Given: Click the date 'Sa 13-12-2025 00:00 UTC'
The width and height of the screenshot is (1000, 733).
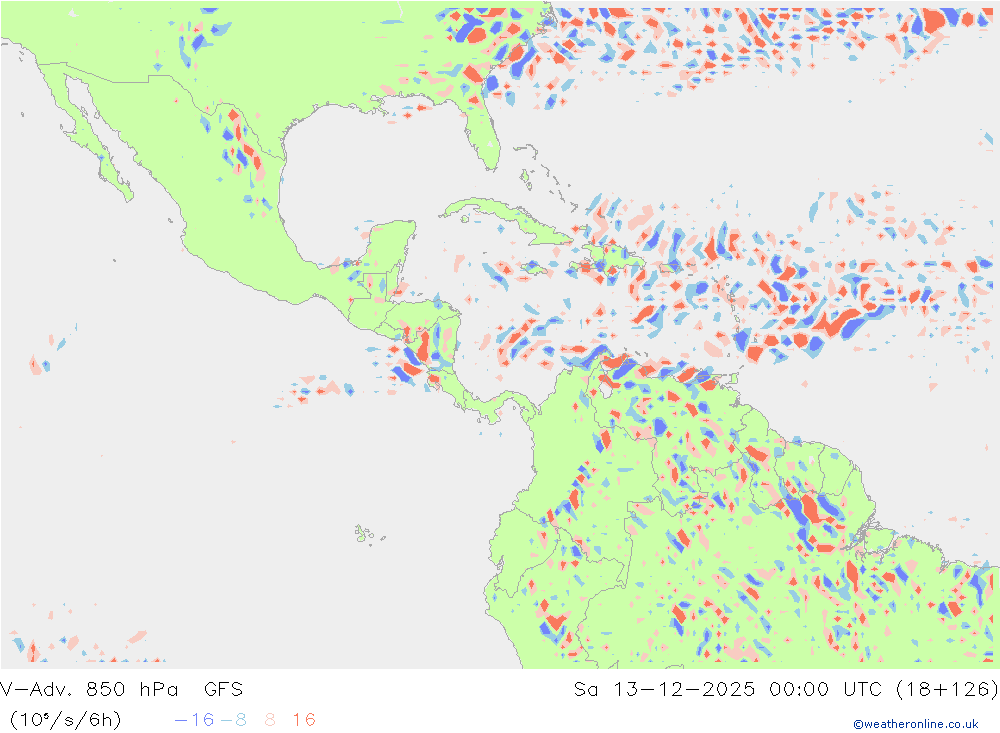Looking at the screenshot, I should (x=727, y=690).
